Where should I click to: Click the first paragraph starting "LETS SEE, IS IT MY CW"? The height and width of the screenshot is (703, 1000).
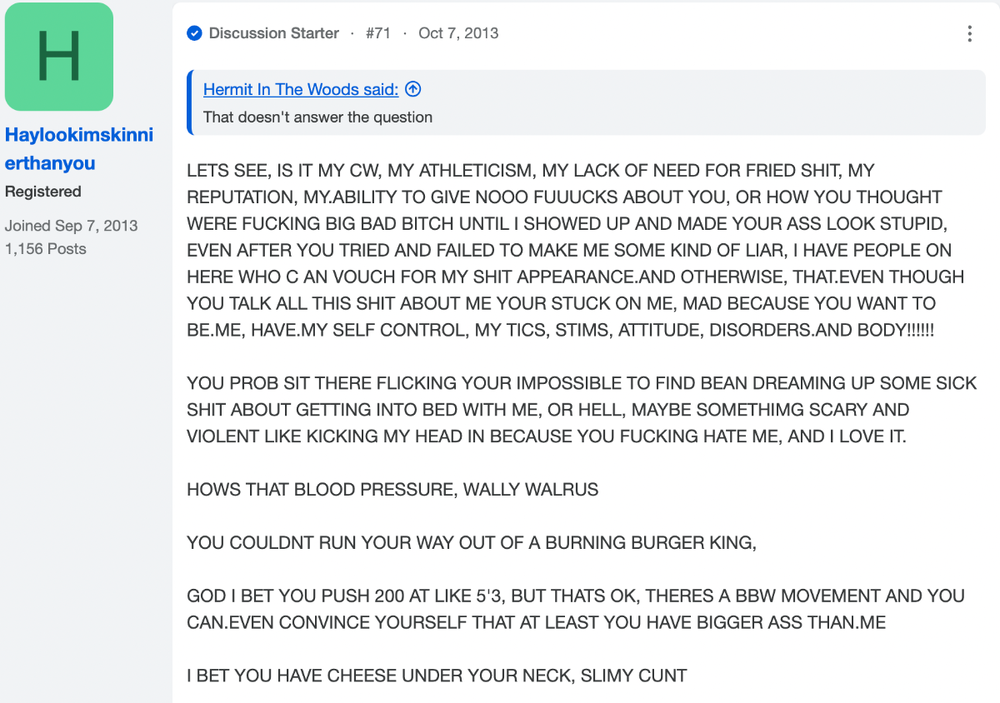[x=575, y=250]
